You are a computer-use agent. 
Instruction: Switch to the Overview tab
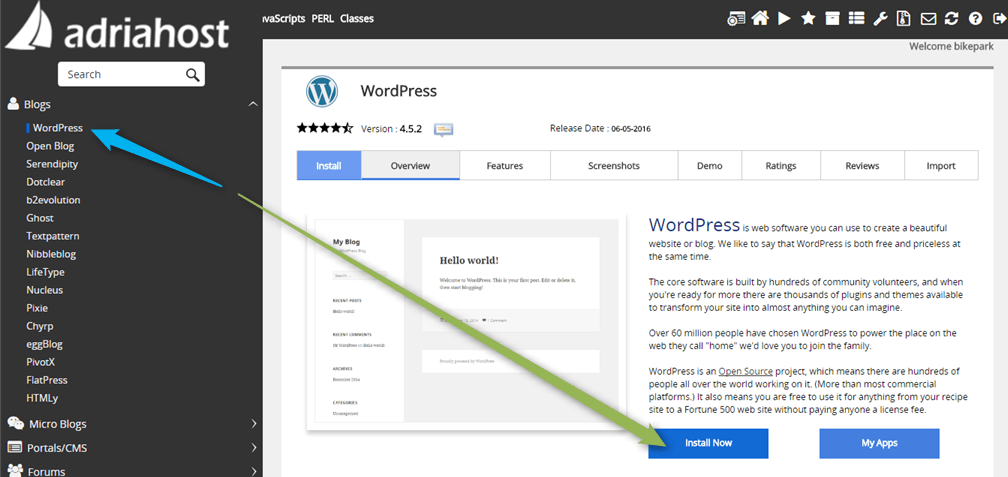tap(411, 165)
